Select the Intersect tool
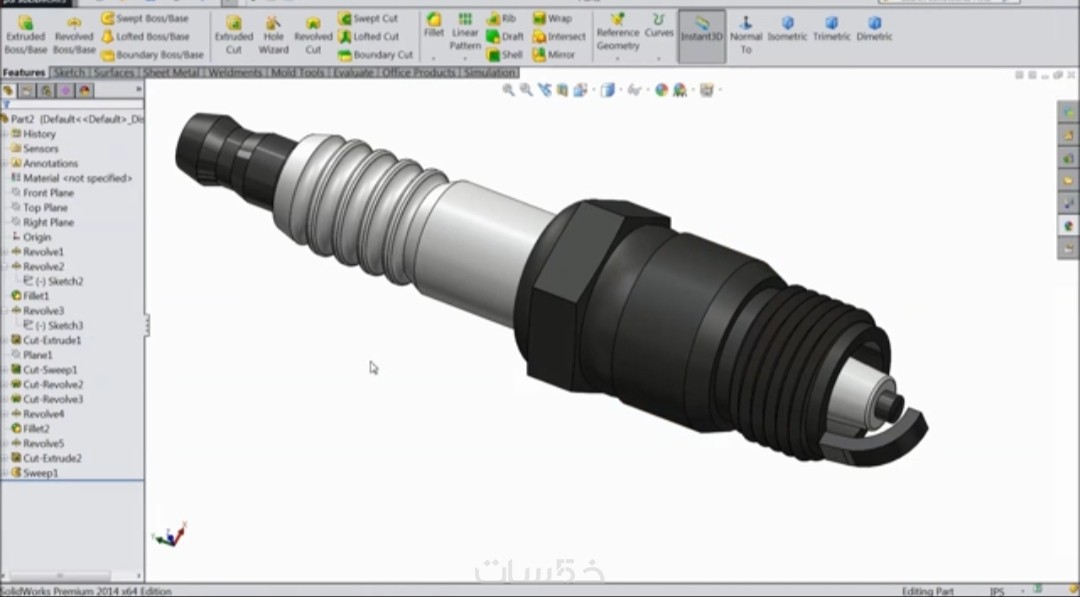 click(559, 36)
